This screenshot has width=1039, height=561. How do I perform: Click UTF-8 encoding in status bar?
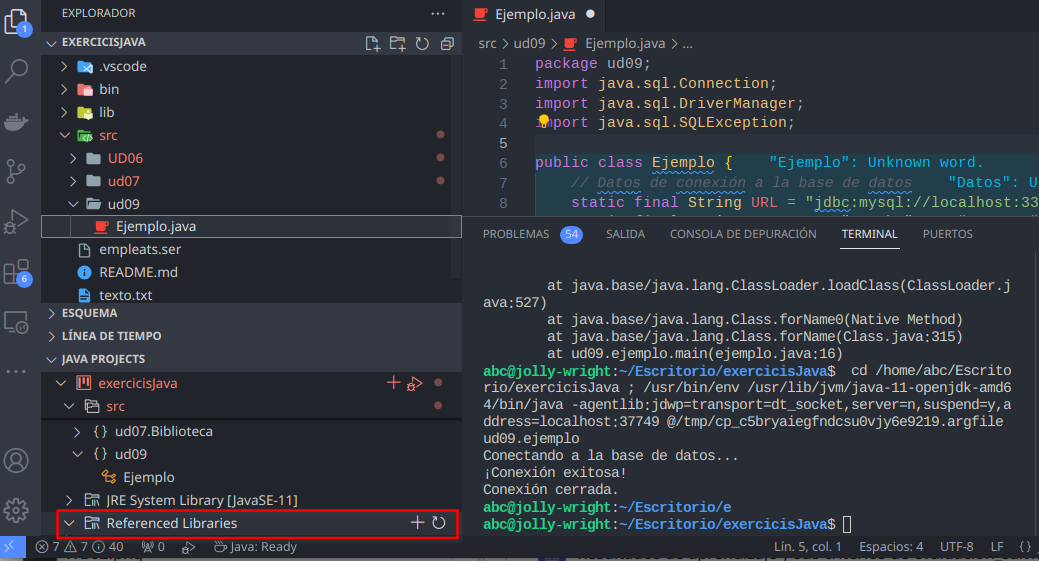956,547
